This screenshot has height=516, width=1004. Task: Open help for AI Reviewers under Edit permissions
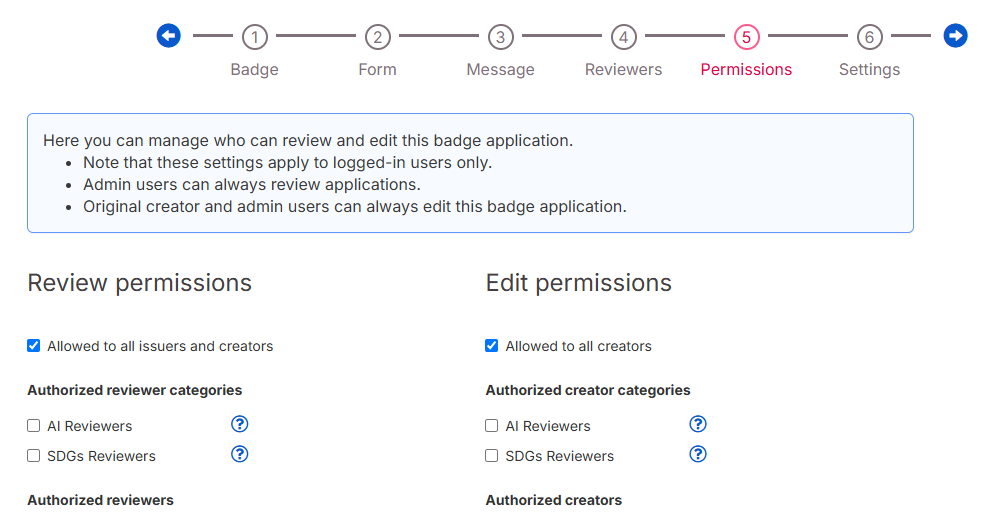pyautogui.click(x=698, y=424)
